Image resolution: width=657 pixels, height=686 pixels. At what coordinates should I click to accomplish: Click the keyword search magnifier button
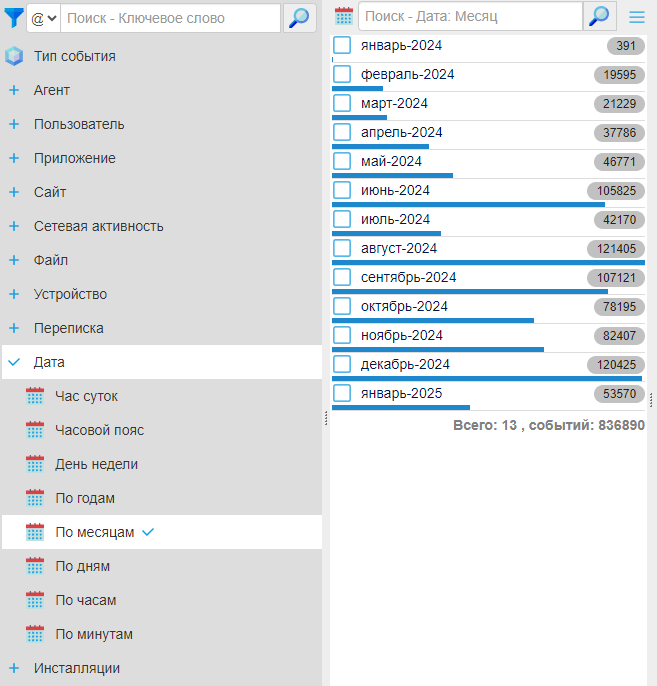pos(299,17)
